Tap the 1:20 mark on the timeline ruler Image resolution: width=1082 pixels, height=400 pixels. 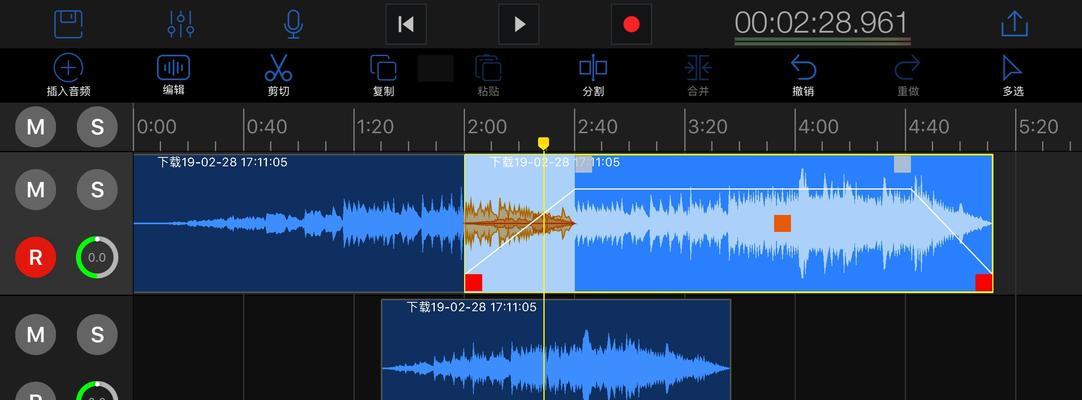[x=375, y=127]
